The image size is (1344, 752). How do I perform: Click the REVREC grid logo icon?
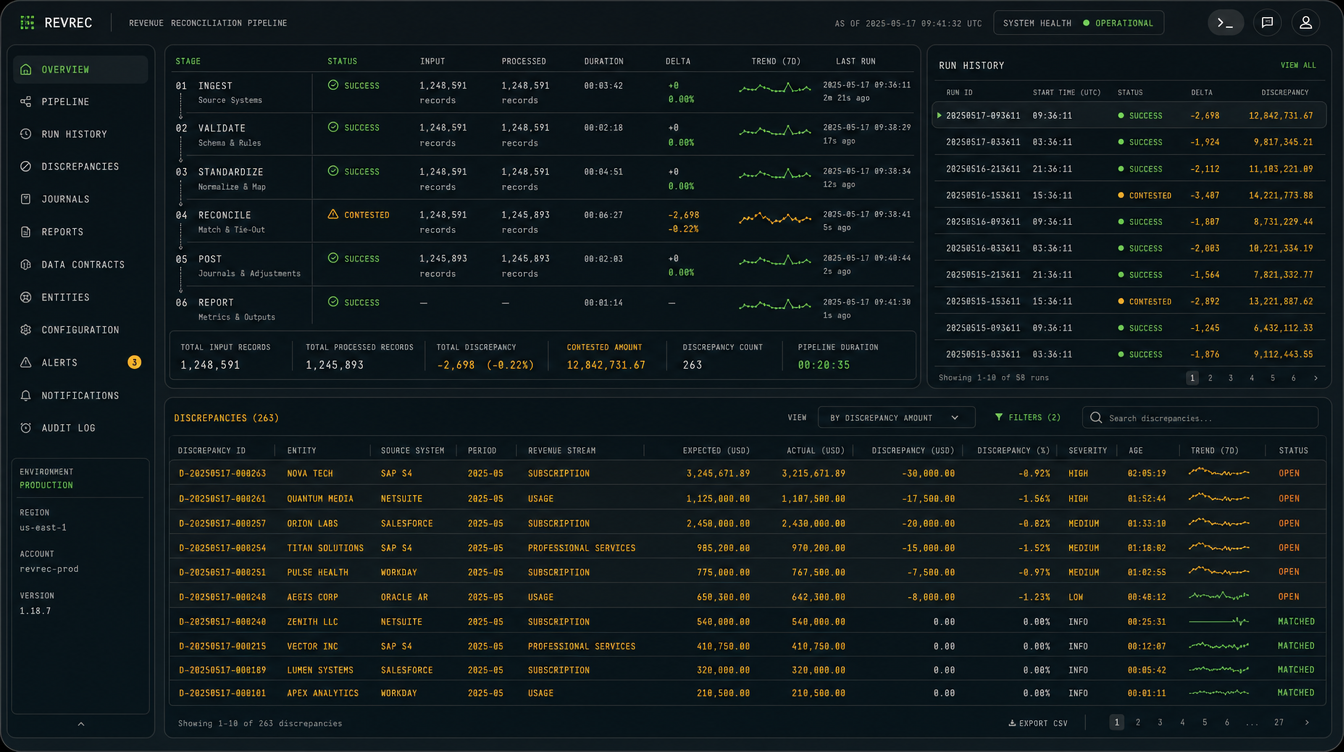click(x=27, y=22)
